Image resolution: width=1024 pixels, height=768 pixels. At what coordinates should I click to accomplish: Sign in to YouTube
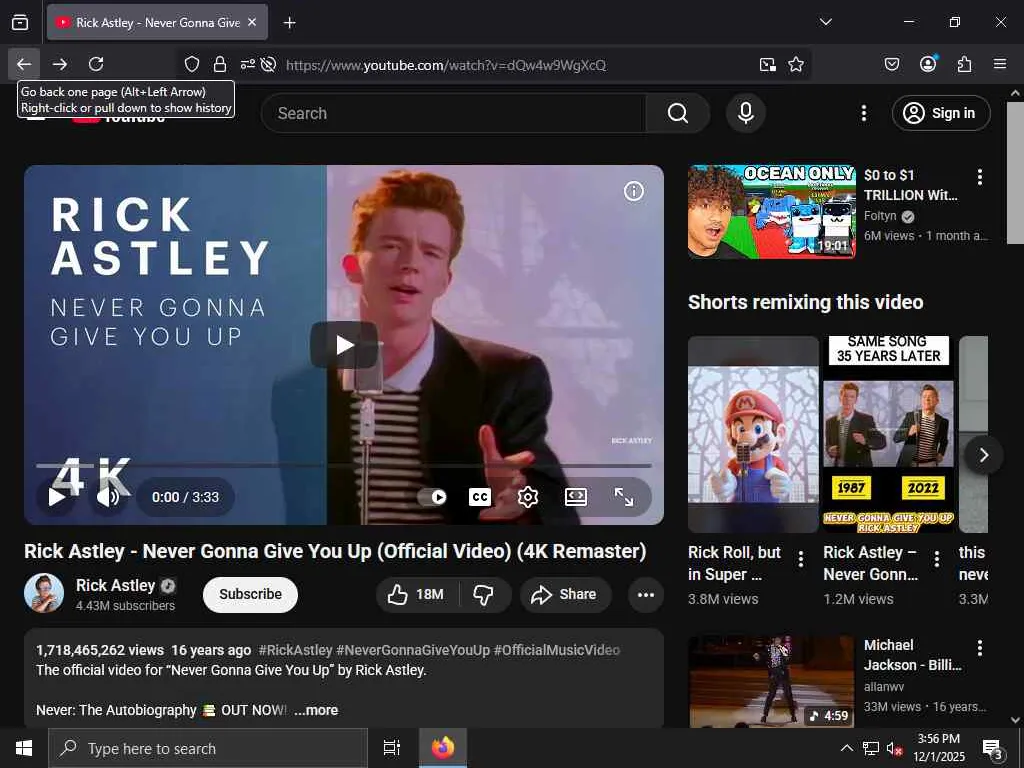click(x=940, y=113)
